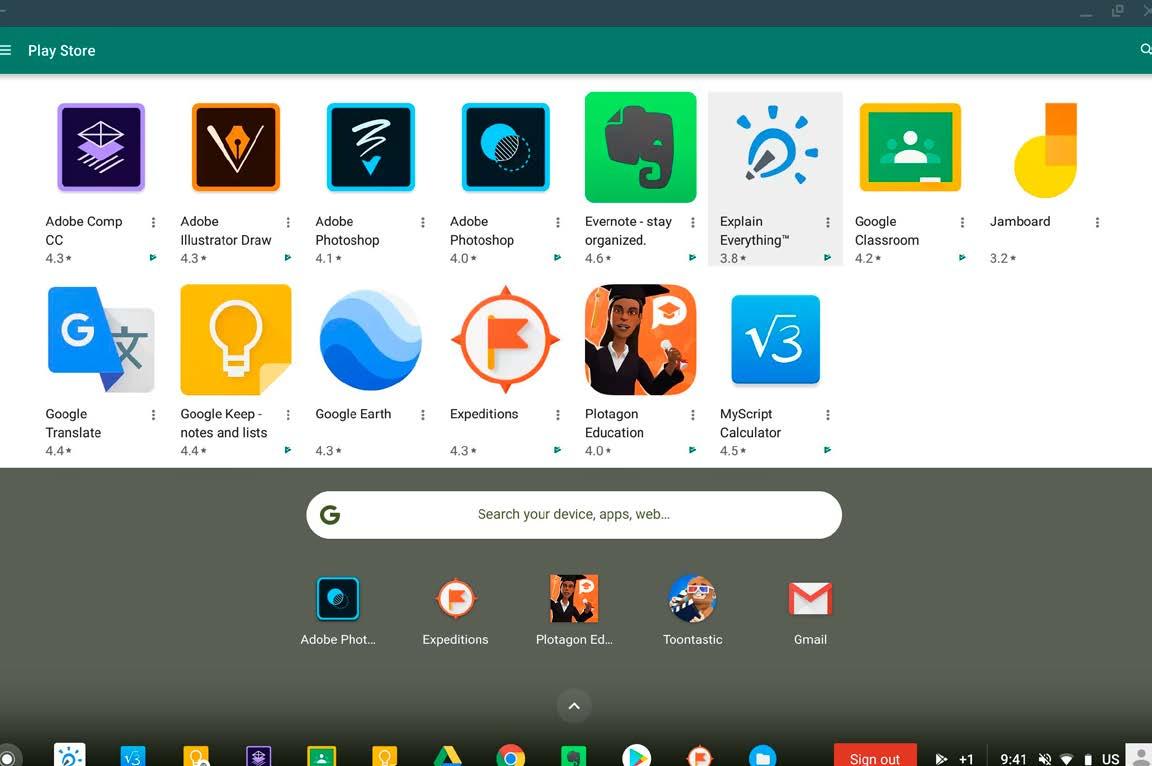Click the 'Jamboard' app title text

[1020, 221]
